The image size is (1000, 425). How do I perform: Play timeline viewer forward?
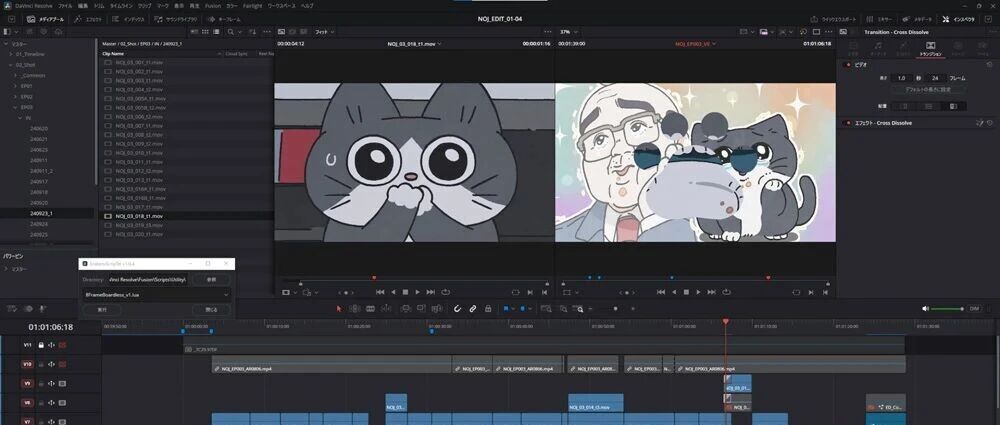[699, 292]
